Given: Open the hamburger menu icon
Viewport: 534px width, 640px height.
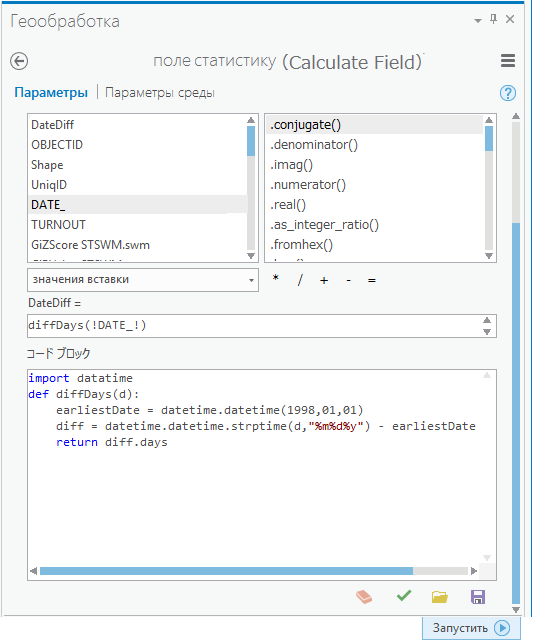Looking at the screenshot, I should [507, 61].
